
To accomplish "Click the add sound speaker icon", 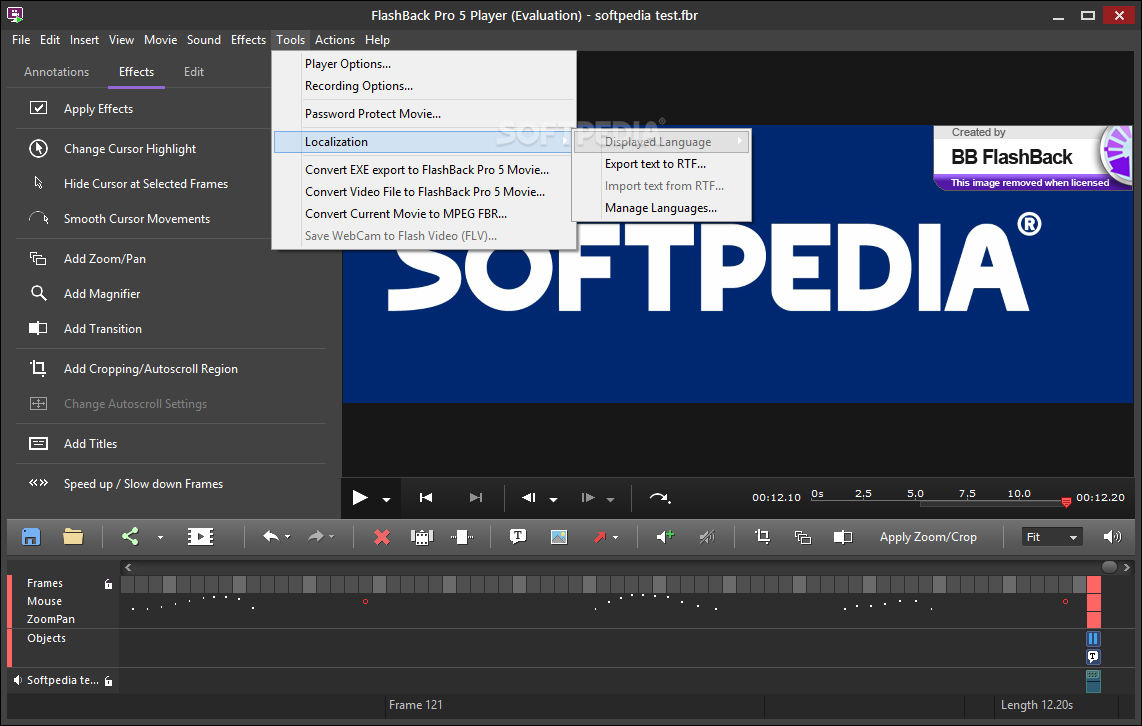I will (664, 537).
